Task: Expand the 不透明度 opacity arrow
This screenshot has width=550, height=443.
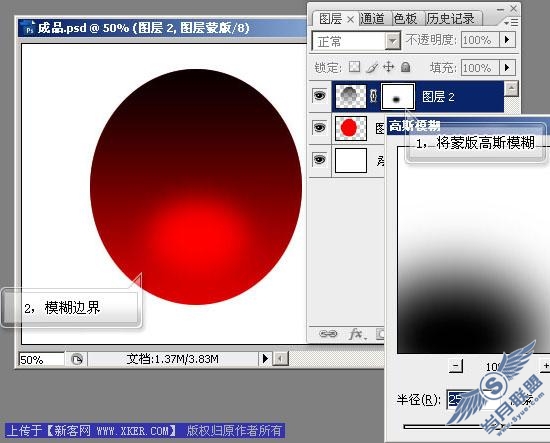Action: coord(507,40)
